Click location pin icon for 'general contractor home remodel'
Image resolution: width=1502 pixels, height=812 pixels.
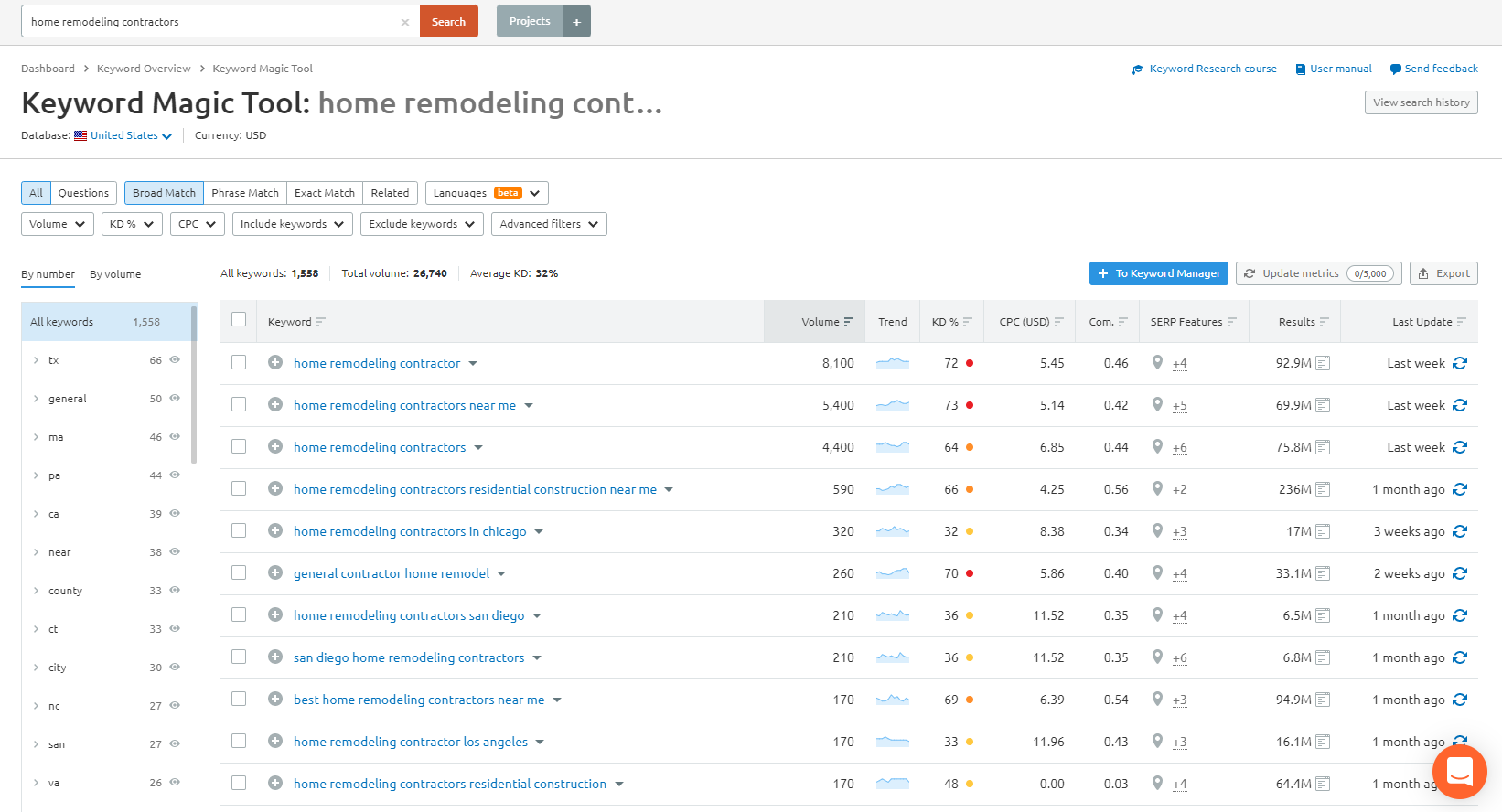[1157, 573]
